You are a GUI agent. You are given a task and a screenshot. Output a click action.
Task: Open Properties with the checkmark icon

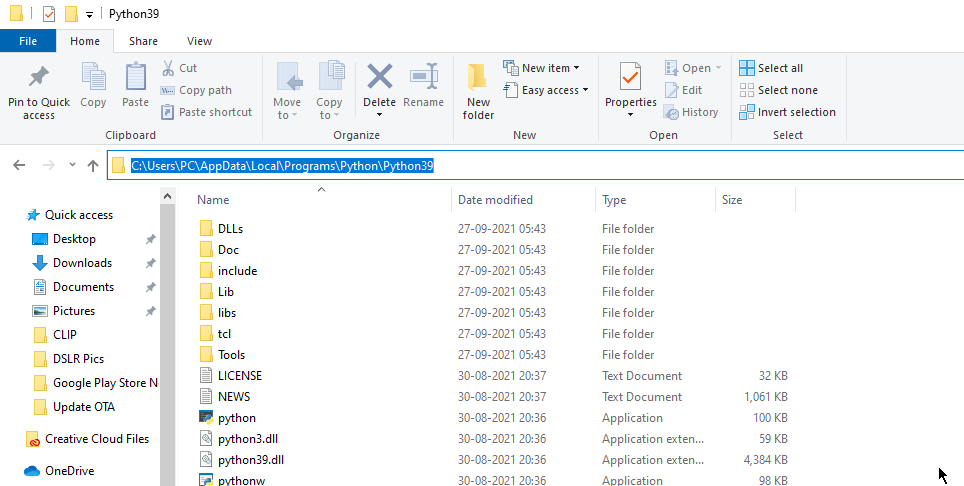[631, 77]
